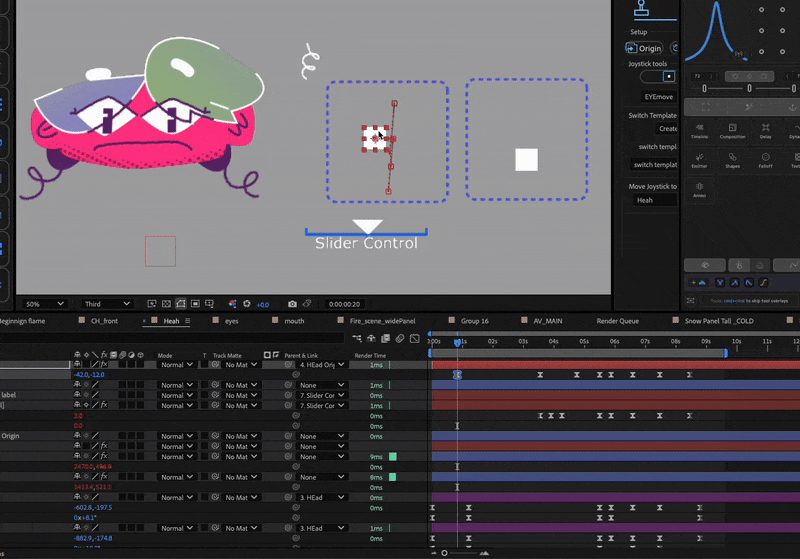
Task: Click the EYEmove button
Action: click(x=658, y=96)
